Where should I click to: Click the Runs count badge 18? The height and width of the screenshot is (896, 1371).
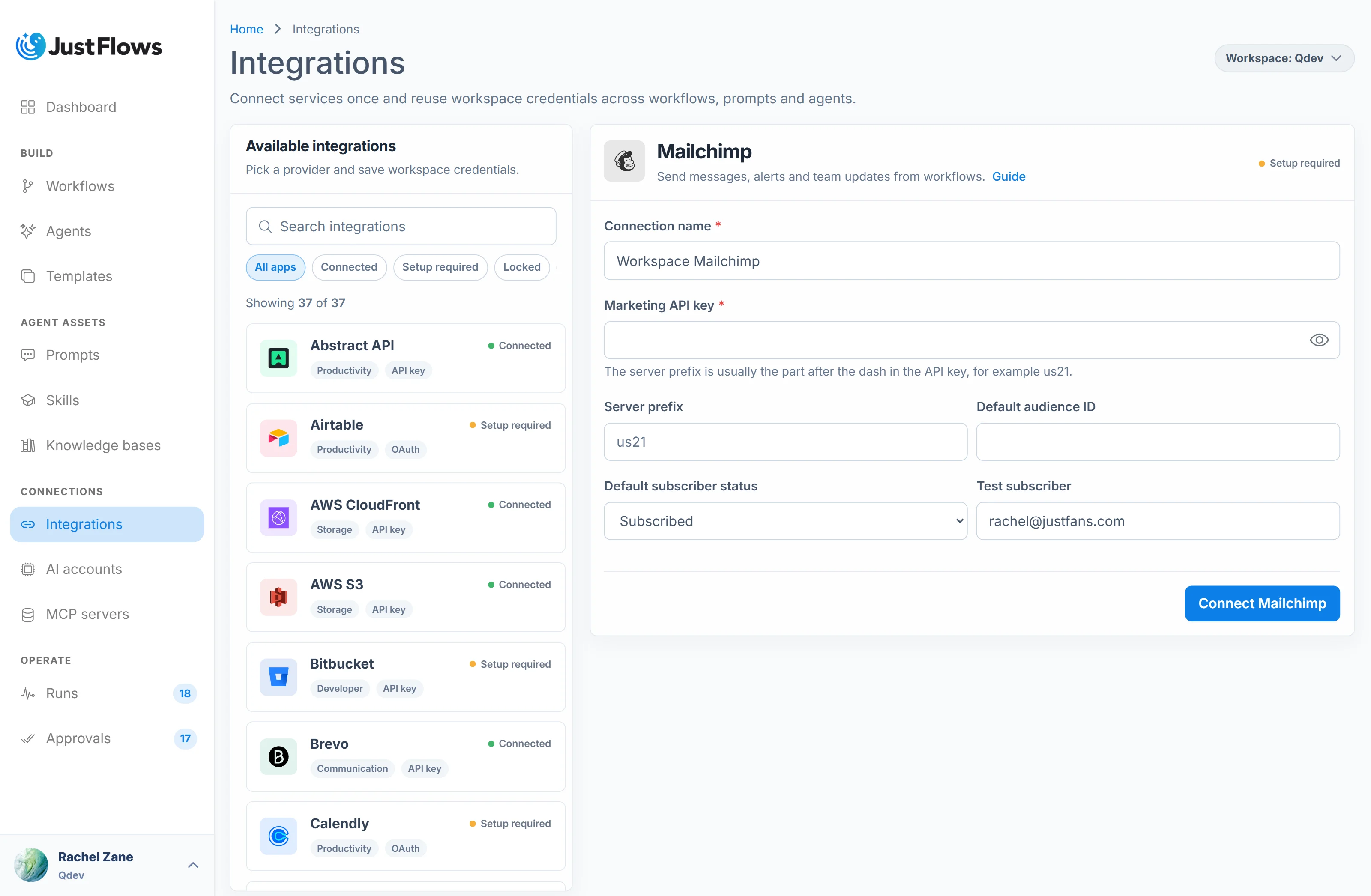pos(185,694)
